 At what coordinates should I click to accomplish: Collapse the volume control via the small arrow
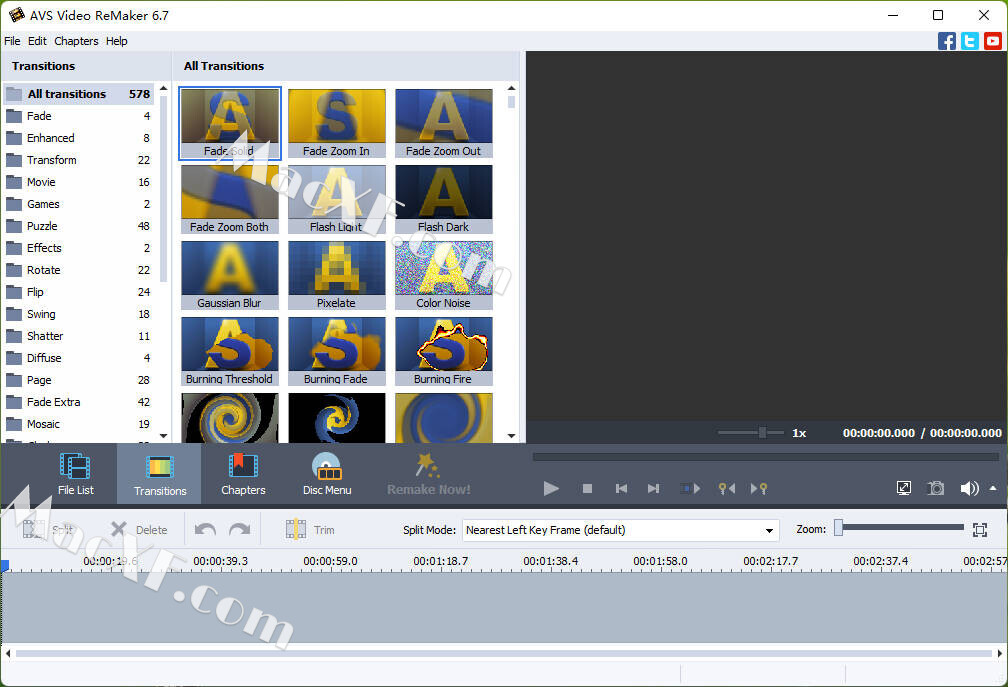[991, 488]
